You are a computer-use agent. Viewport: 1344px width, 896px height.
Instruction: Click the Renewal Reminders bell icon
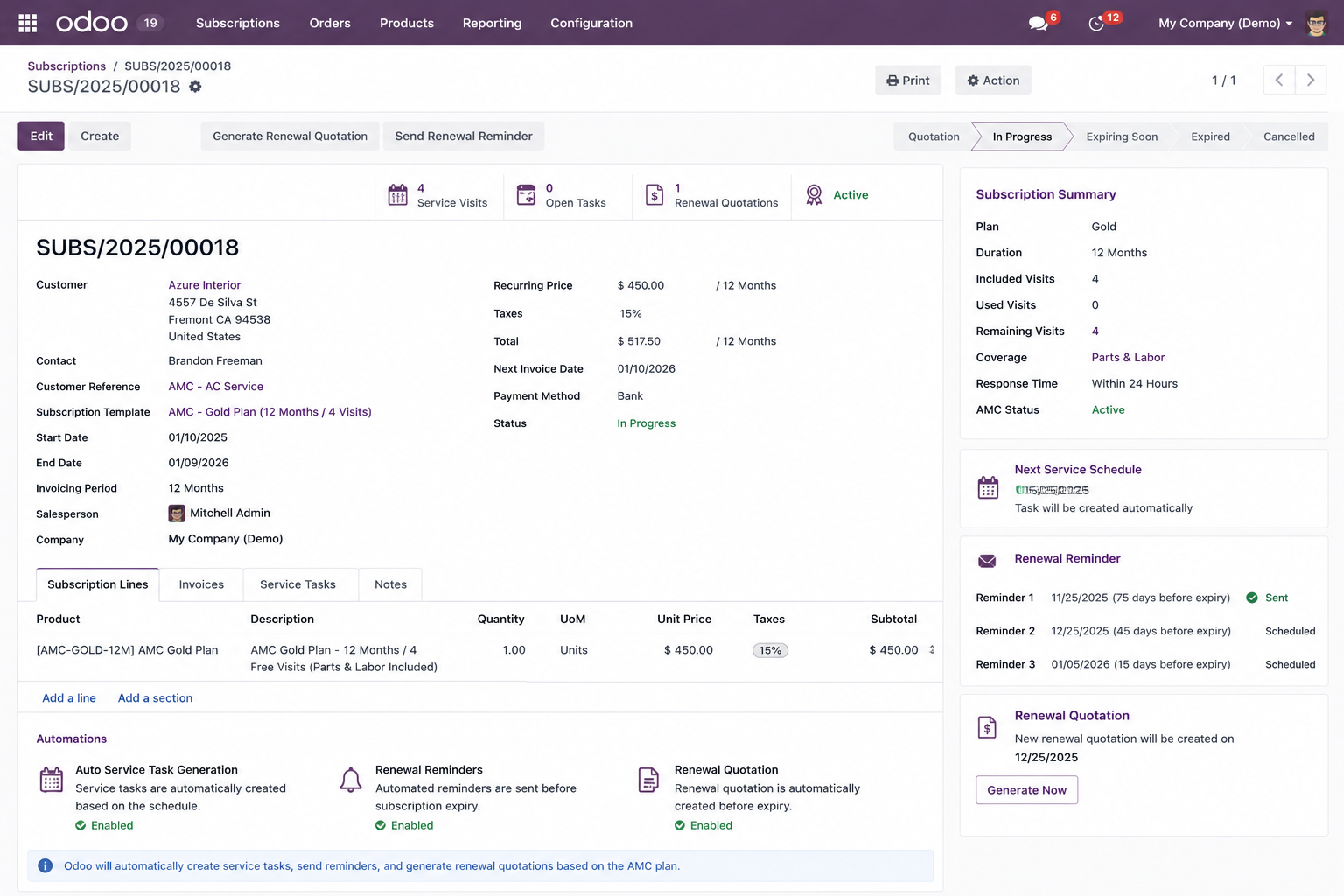351,779
